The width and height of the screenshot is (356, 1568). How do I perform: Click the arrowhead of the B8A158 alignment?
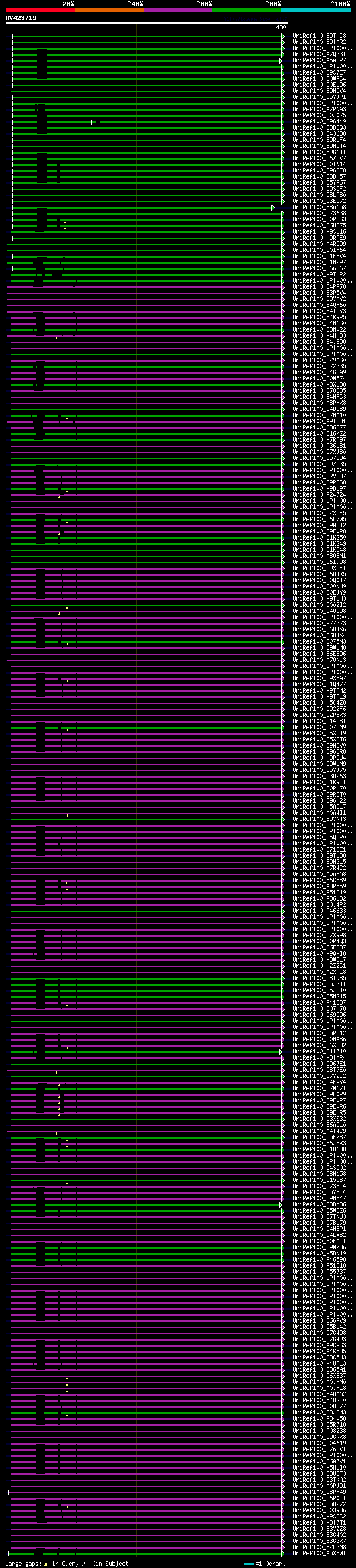(x=273, y=207)
